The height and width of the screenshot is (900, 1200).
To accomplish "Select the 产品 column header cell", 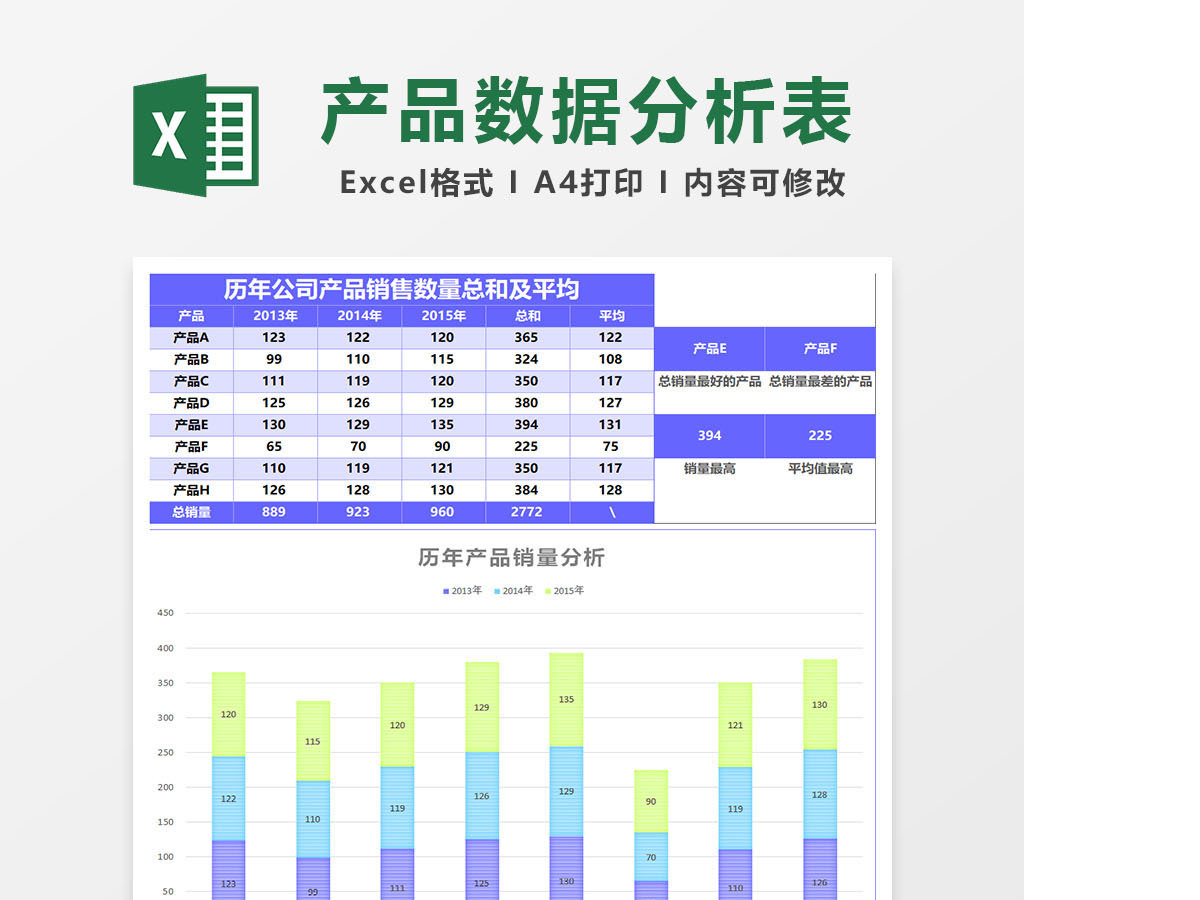I will tap(191, 316).
